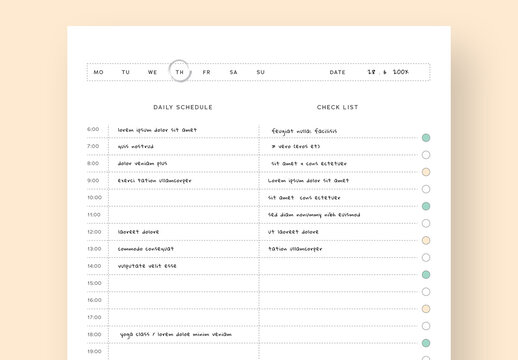The height and width of the screenshot is (360, 518).
Task: Click the 16:00 time label
Action: tap(94, 300)
